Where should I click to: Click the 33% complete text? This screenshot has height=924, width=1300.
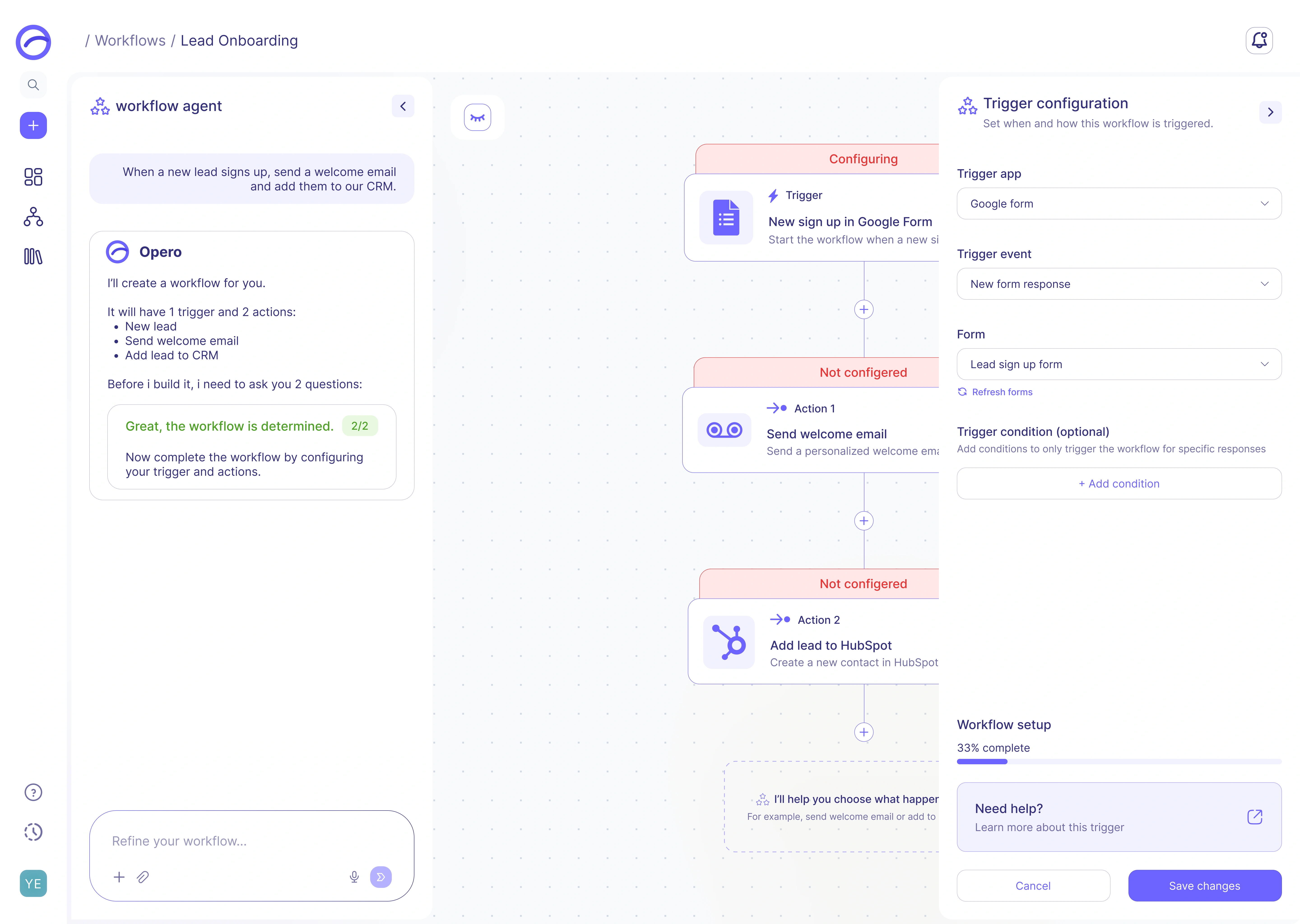tap(993, 748)
